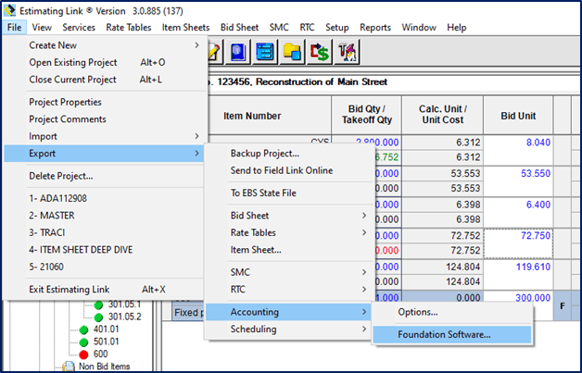Screen dimensions: 582x373
Task: Click the dollar sign export toolbar icon
Action: coord(319,52)
